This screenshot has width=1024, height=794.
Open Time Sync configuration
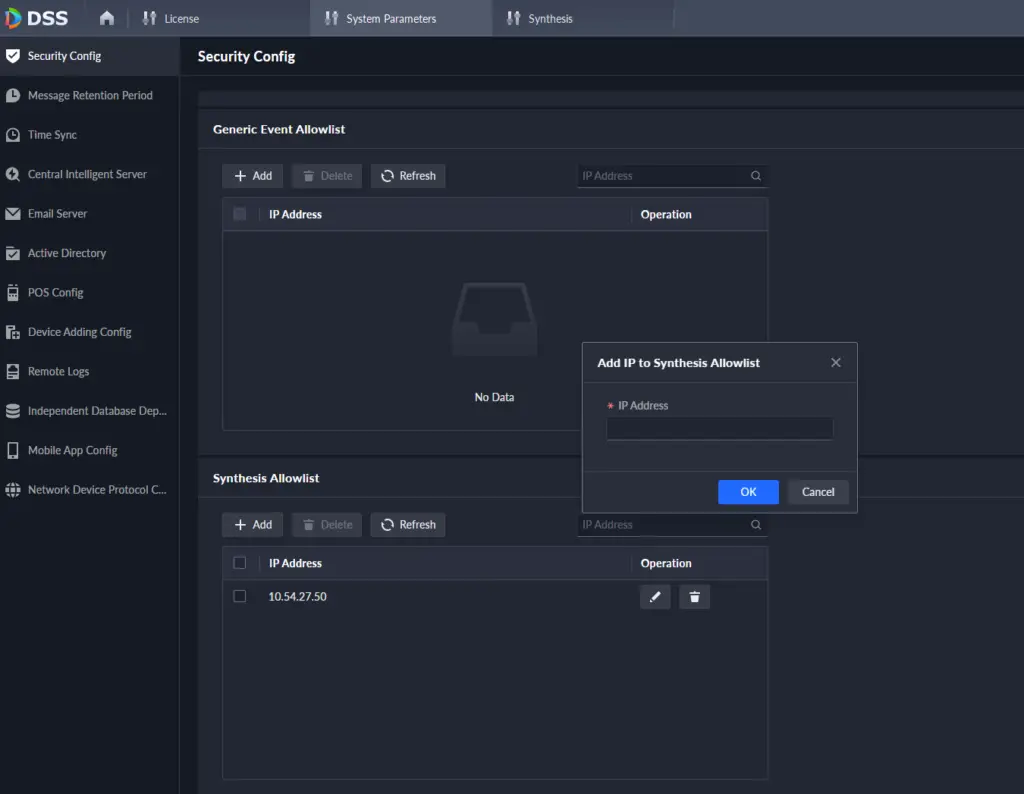[60, 134]
